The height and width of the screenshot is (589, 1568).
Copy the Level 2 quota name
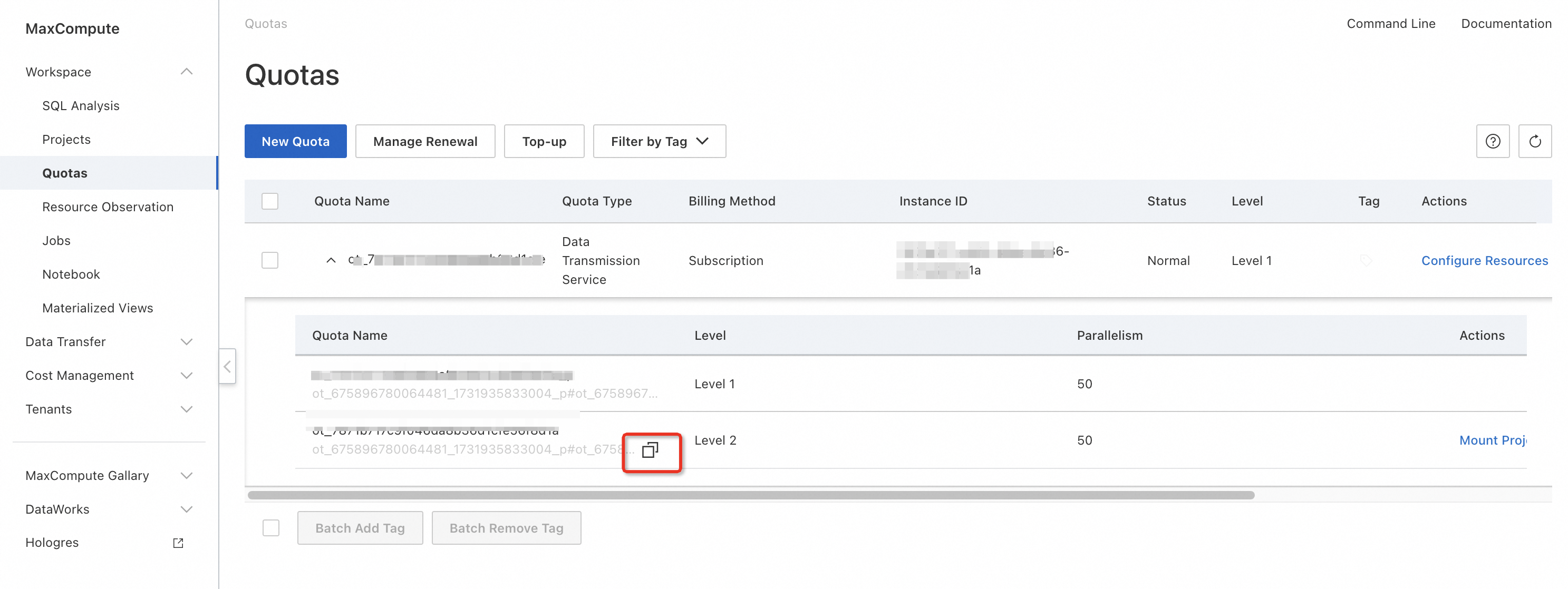[x=650, y=450]
